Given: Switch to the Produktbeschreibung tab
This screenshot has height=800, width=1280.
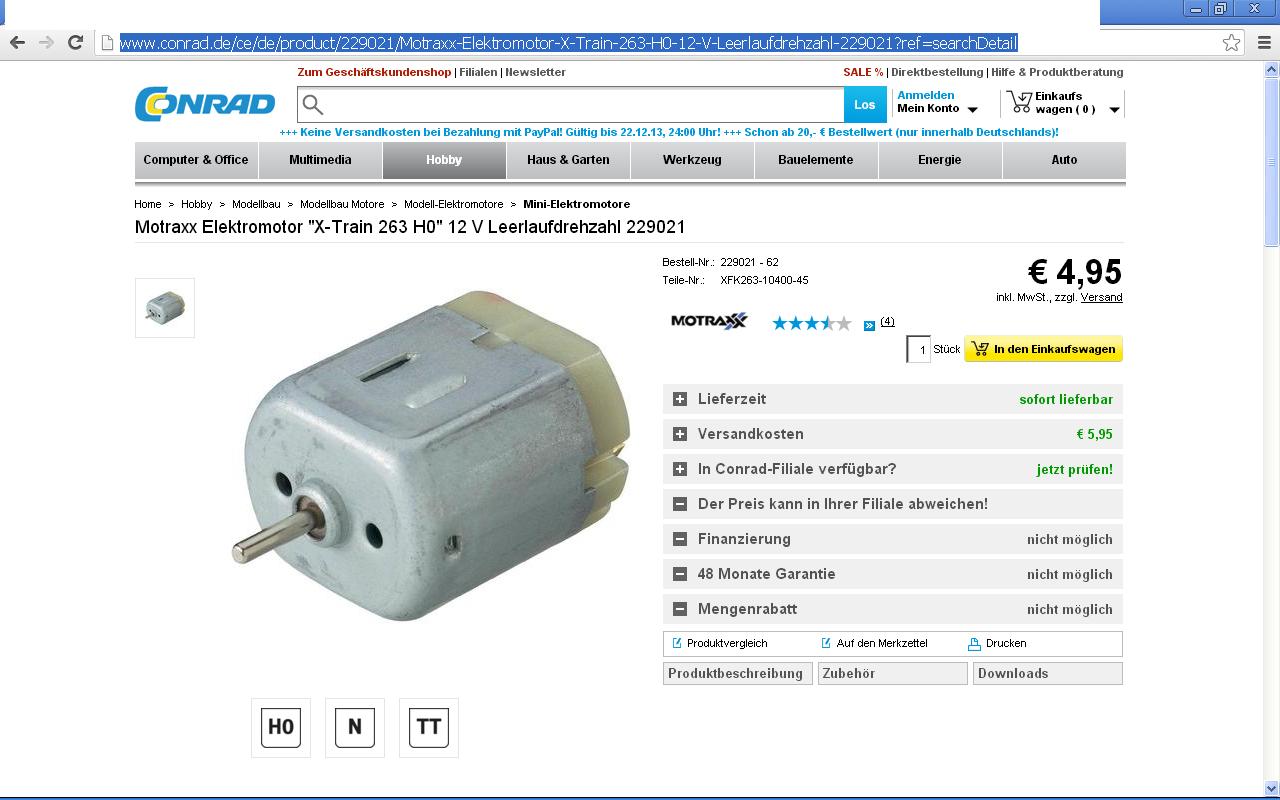Looking at the screenshot, I should 738,674.
